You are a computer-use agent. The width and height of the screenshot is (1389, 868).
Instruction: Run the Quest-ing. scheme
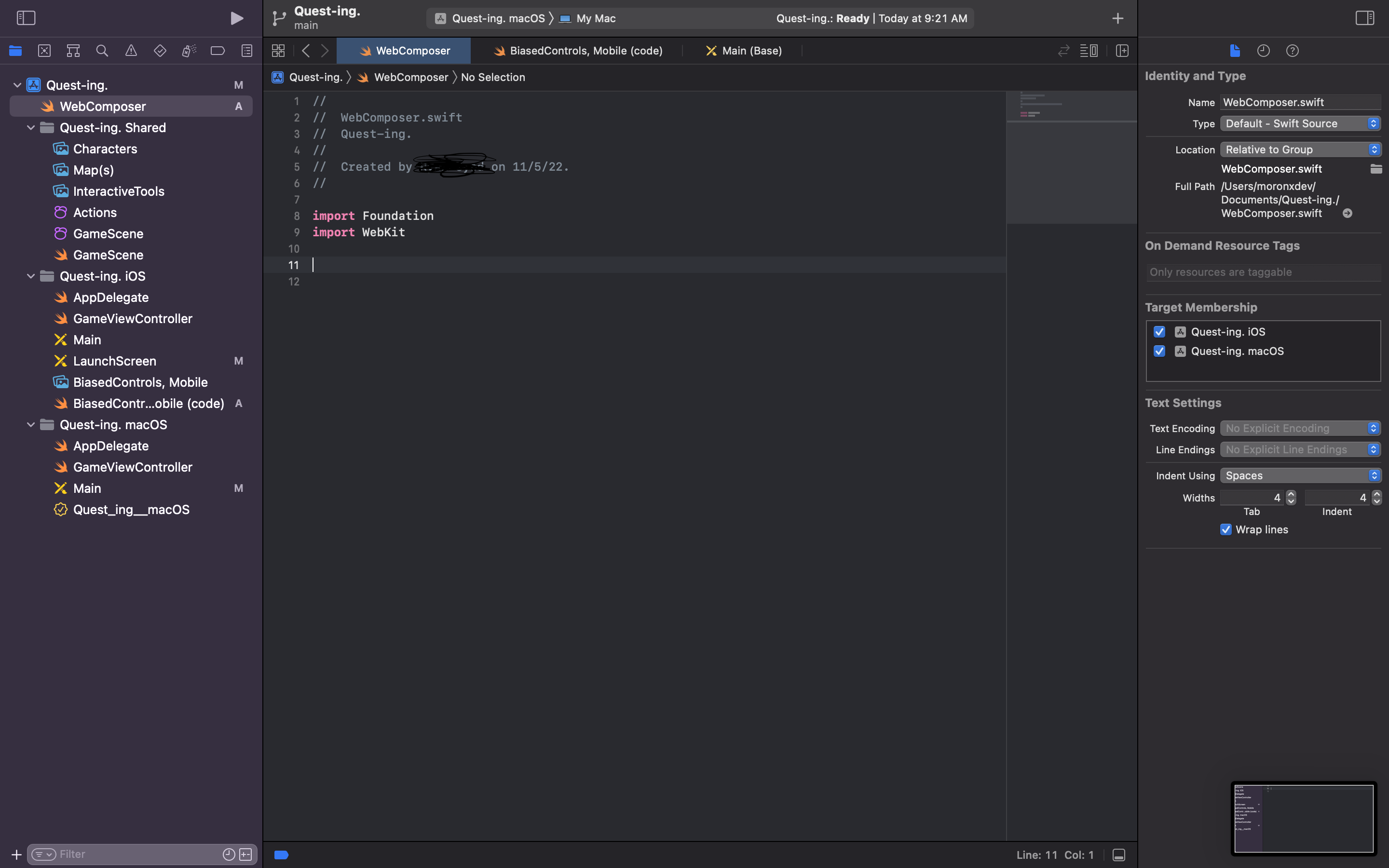pos(236,18)
